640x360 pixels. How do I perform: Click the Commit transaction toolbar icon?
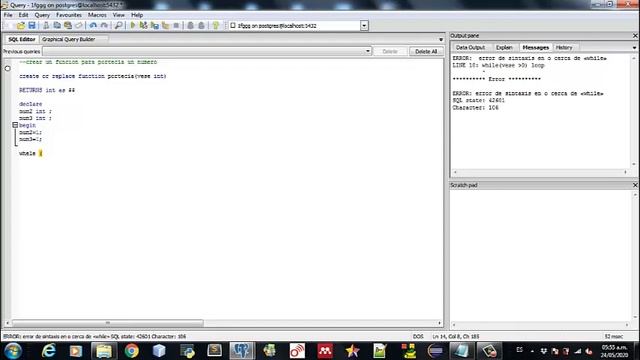190,26
